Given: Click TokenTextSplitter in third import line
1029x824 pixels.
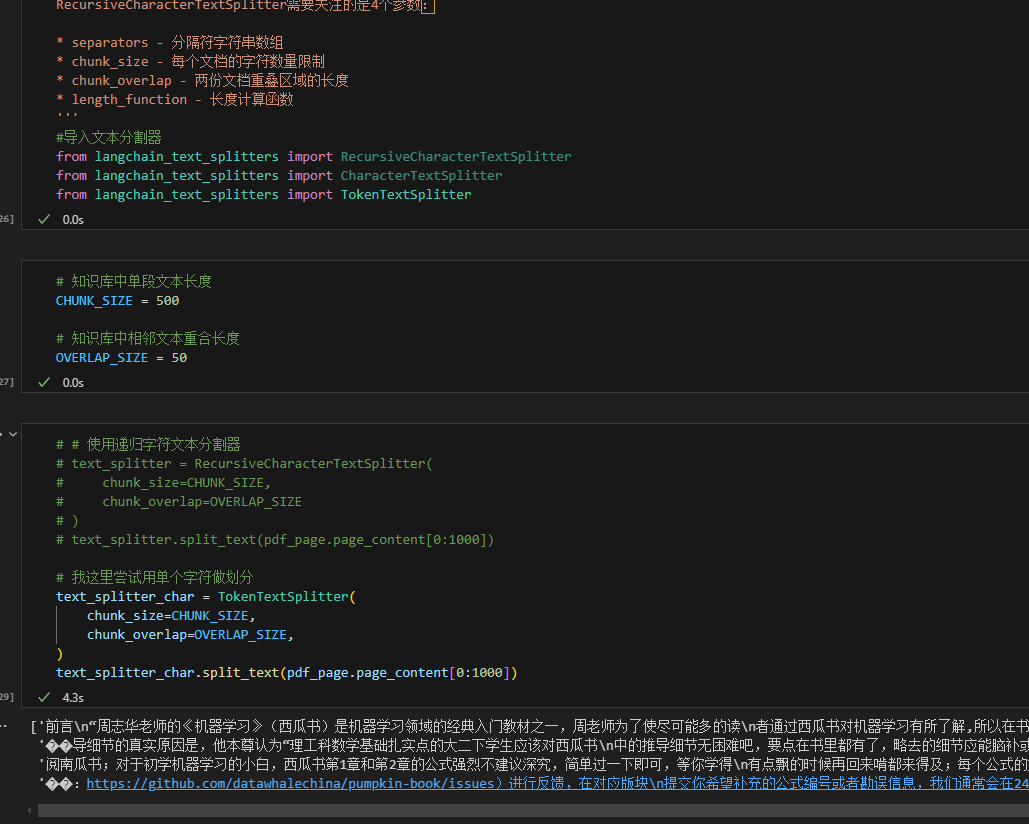Looking at the screenshot, I should click(406, 194).
